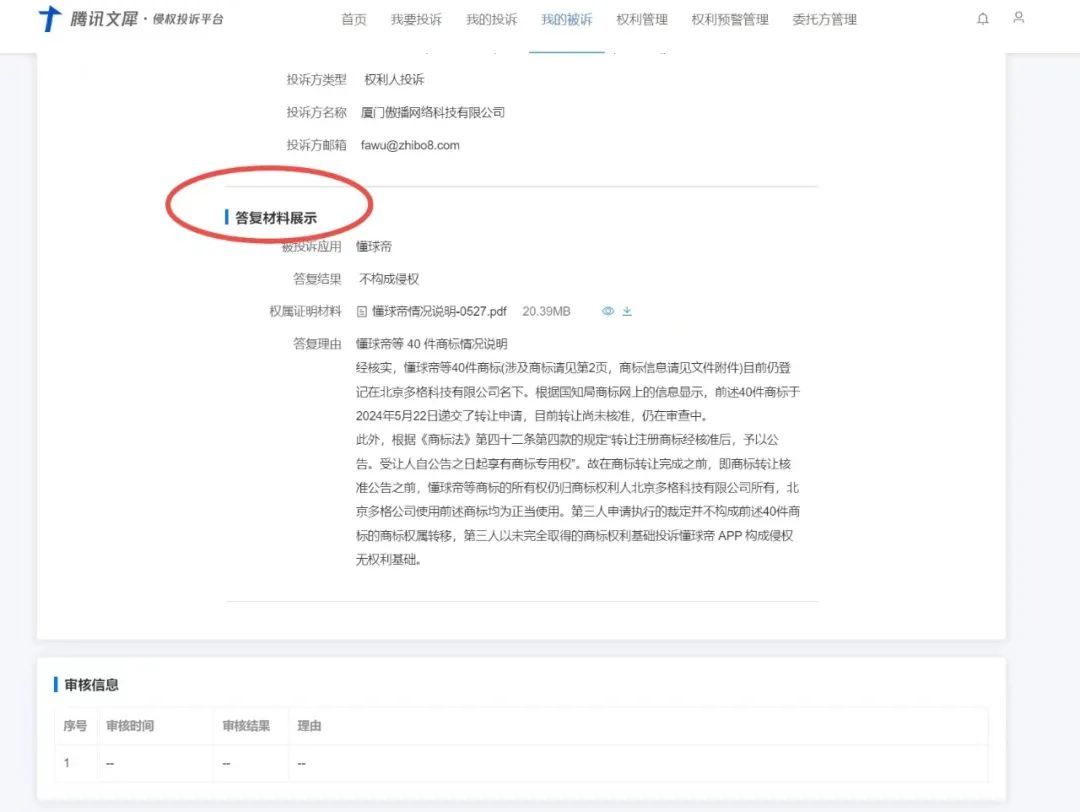The height and width of the screenshot is (812, 1080).
Task: Click 投诉方邮箱 label
Action: [316, 145]
